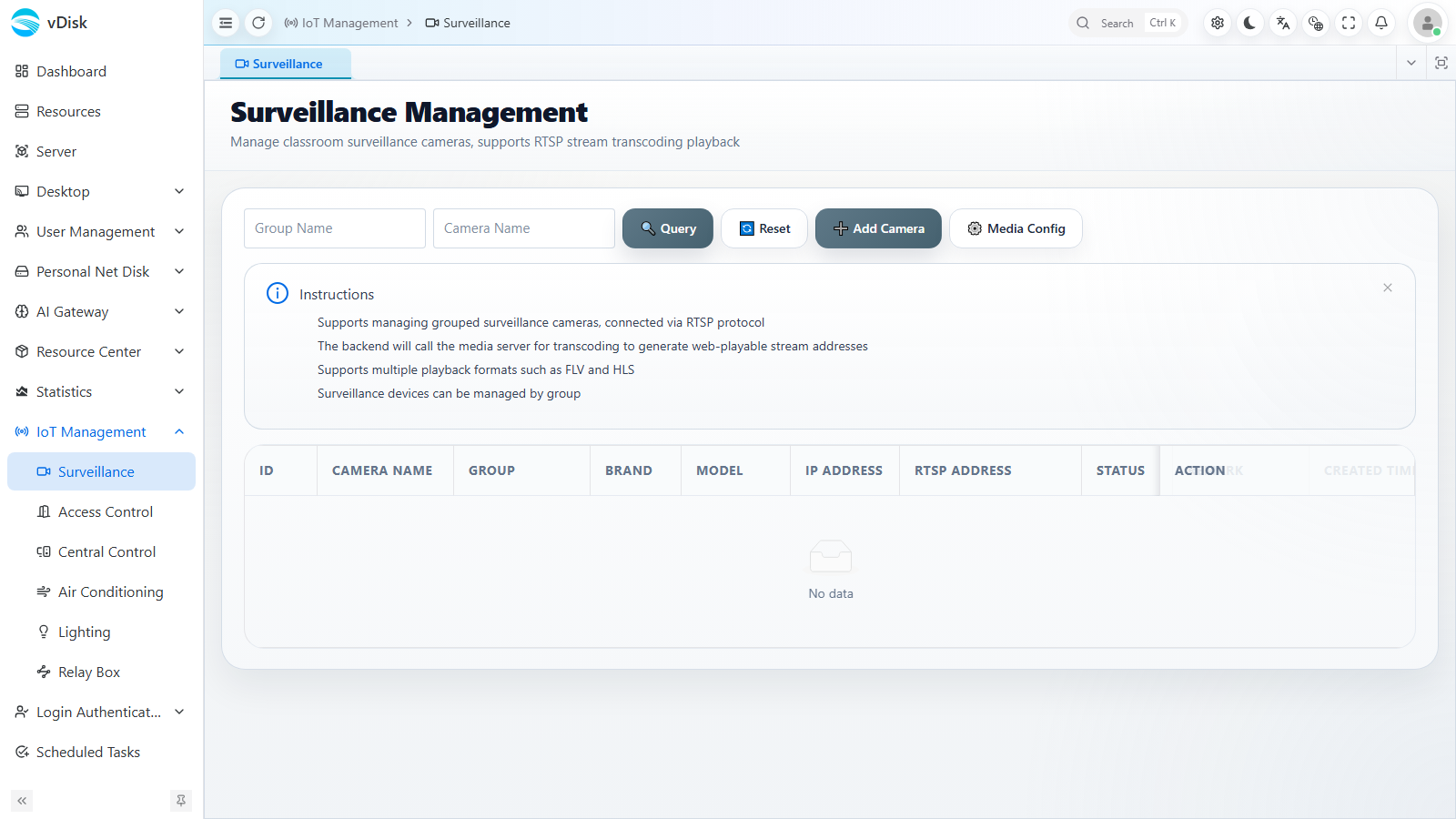Open the user avatar profile menu
Image resolution: width=1456 pixels, height=819 pixels.
click(1428, 23)
